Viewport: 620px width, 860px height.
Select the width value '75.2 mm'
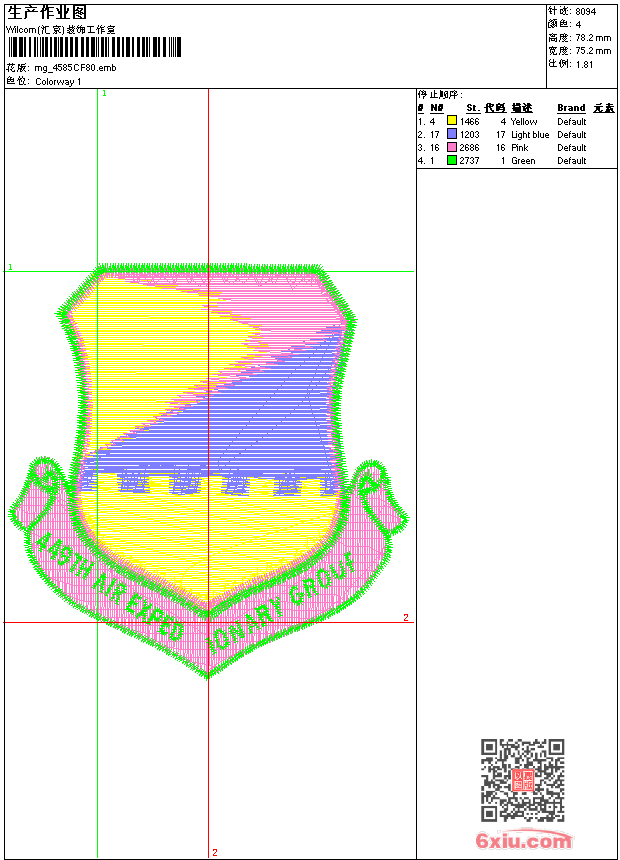(x=593, y=51)
